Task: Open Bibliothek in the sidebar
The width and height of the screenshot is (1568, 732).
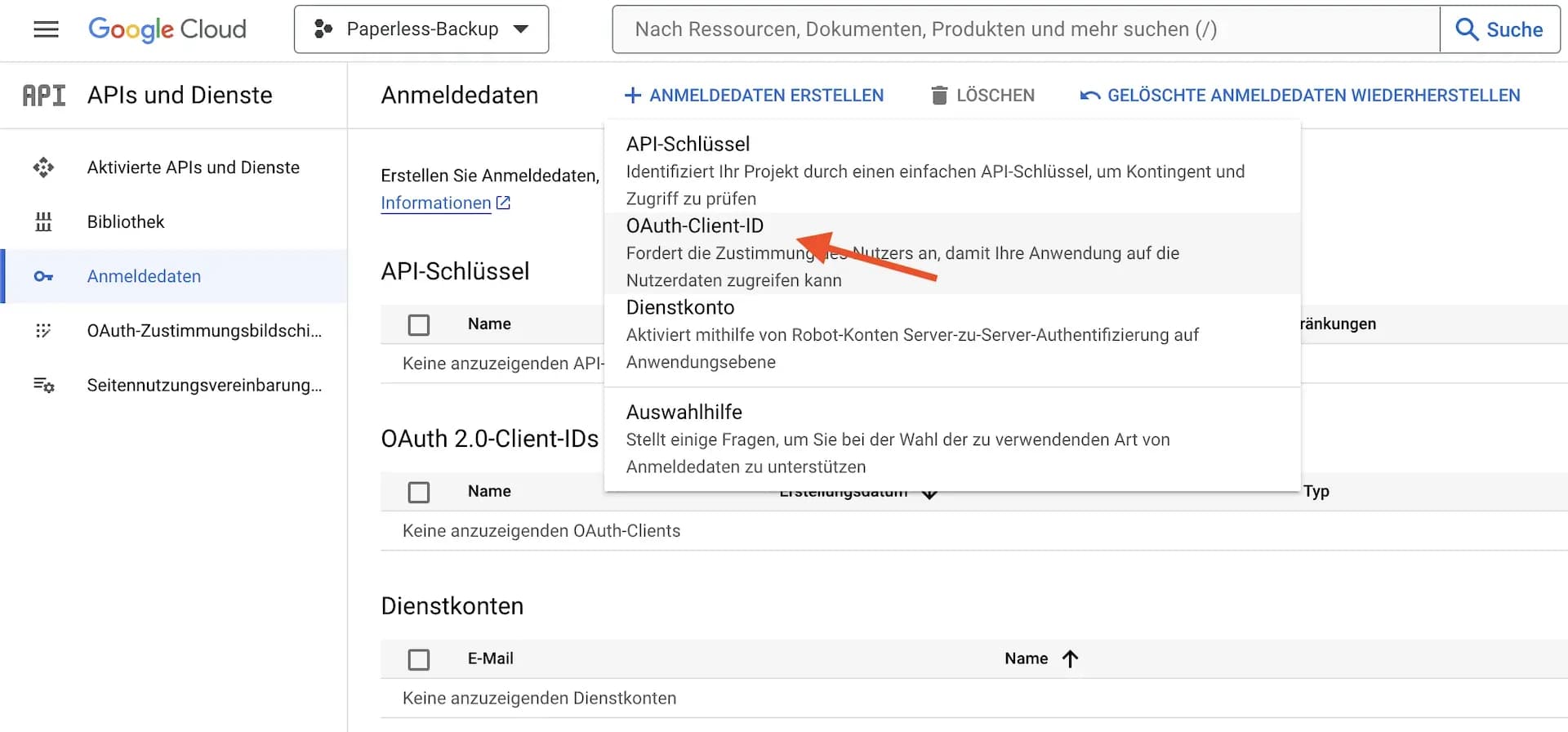Action: (x=174, y=222)
